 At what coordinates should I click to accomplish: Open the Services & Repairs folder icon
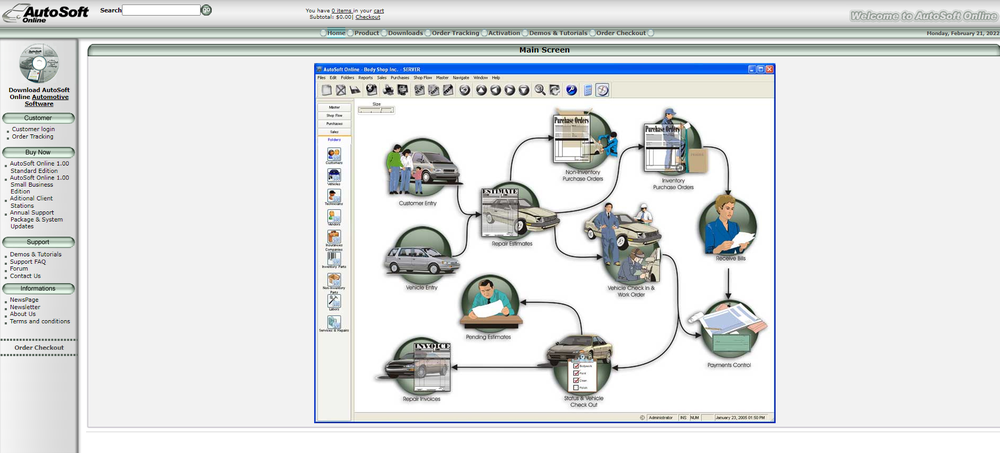[x=334, y=322]
